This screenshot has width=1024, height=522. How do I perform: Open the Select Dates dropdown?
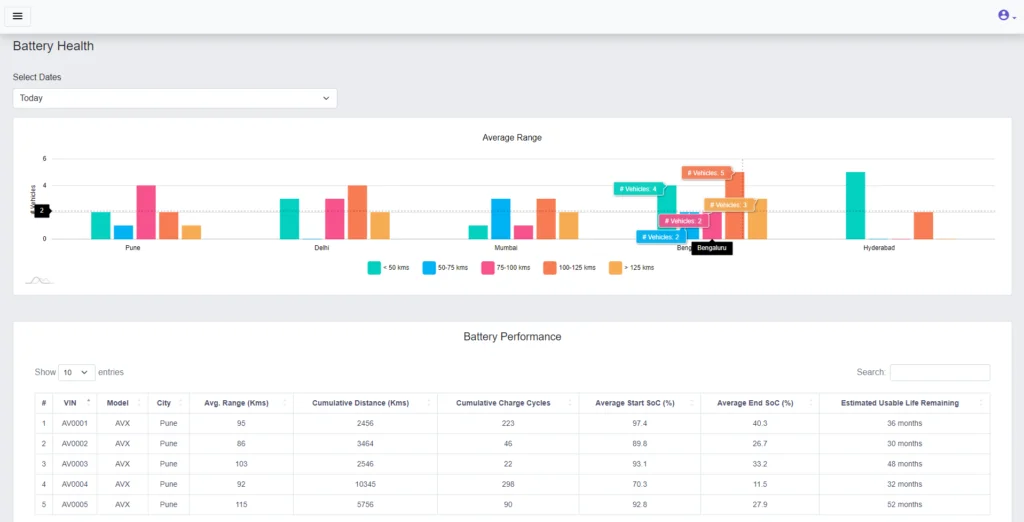click(x=175, y=98)
